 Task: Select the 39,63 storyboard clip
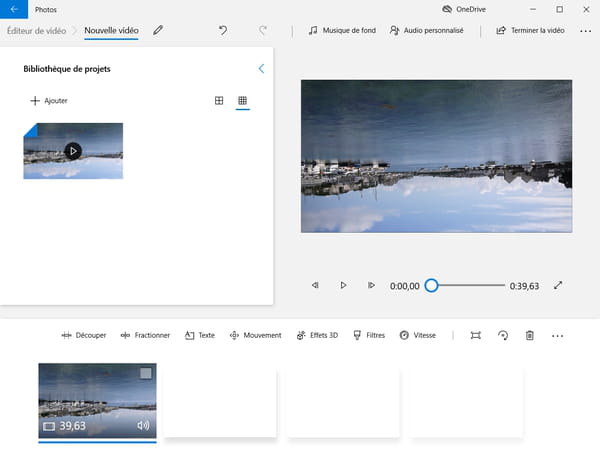[x=97, y=401]
